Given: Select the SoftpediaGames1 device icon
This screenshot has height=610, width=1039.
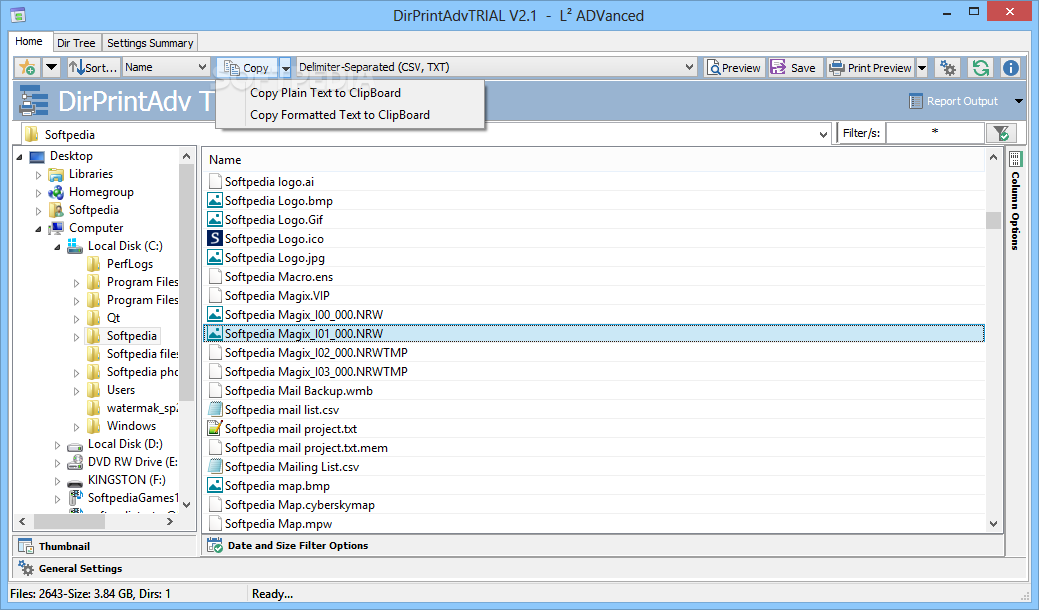Looking at the screenshot, I should tap(76, 498).
